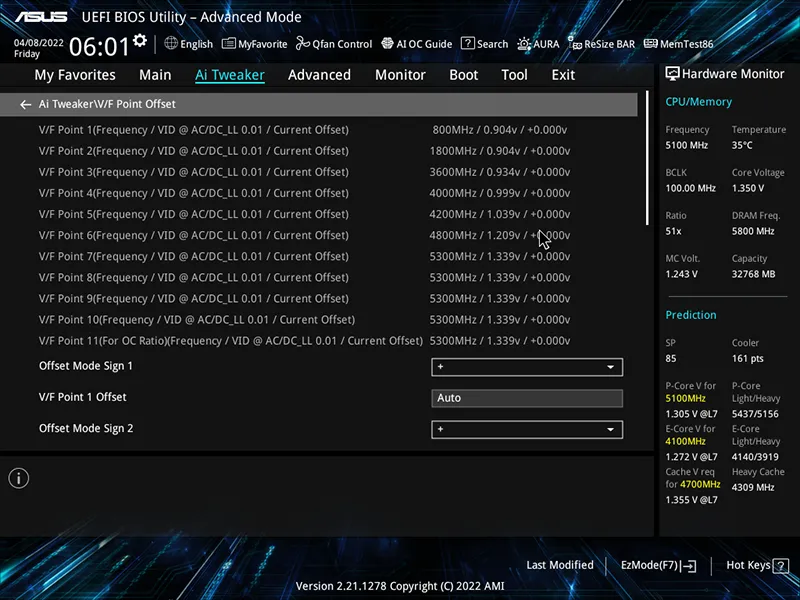
Task: Click the 5100 MHz frequency value
Action: [687, 145]
